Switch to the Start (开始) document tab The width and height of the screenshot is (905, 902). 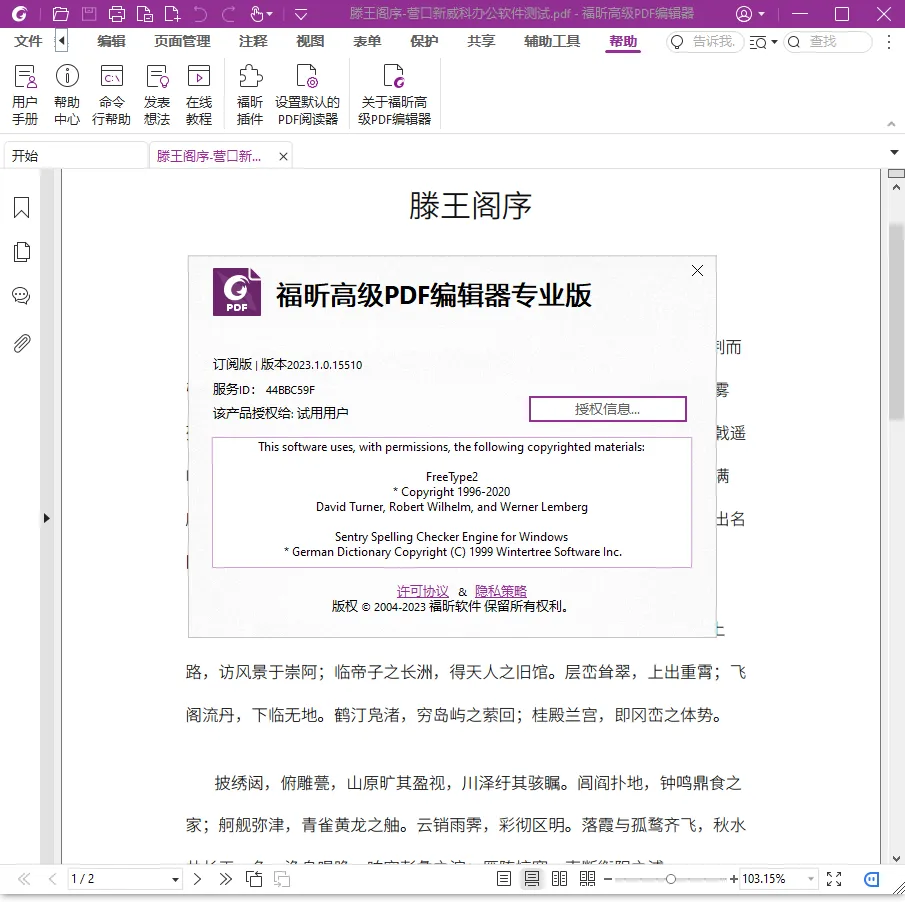click(x=76, y=156)
